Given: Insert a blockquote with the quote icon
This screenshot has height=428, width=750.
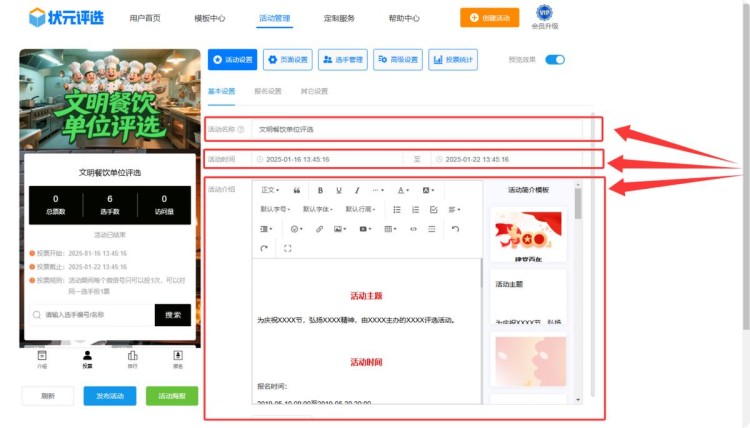Looking at the screenshot, I should point(297,190).
